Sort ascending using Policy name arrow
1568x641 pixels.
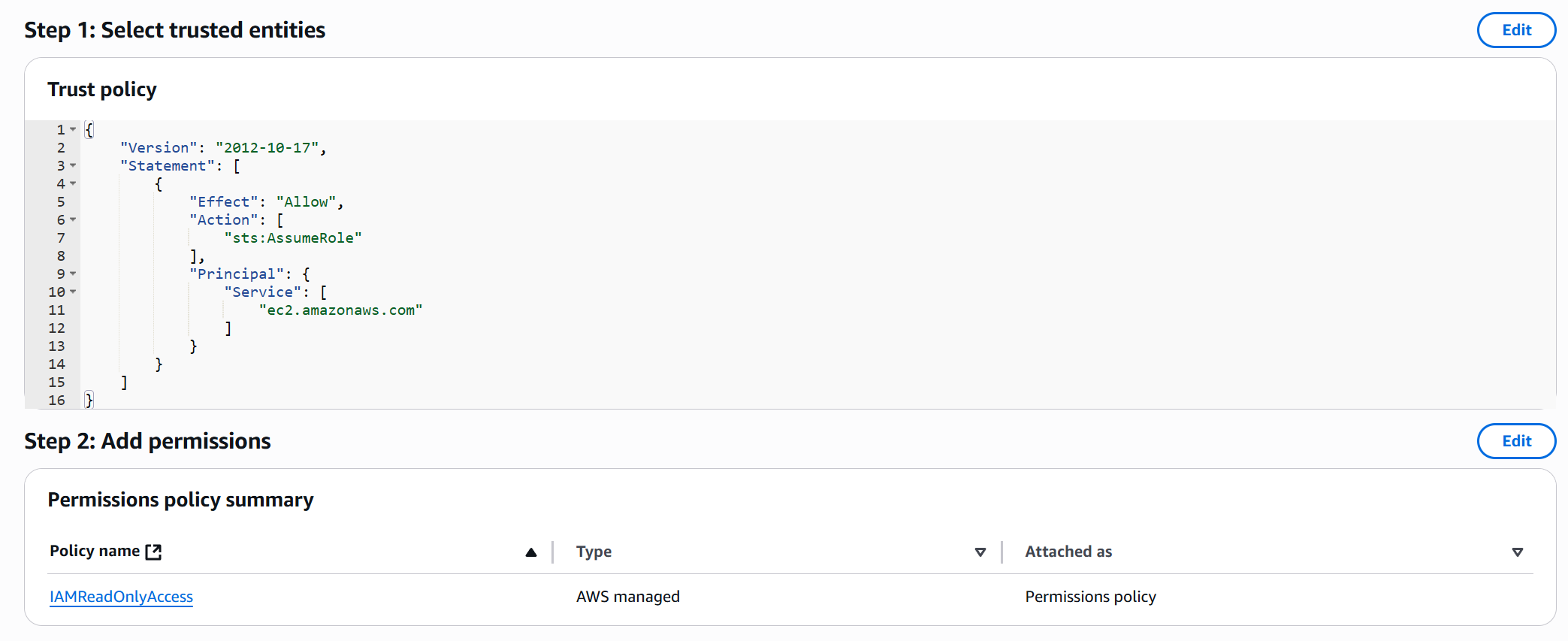click(531, 552)
